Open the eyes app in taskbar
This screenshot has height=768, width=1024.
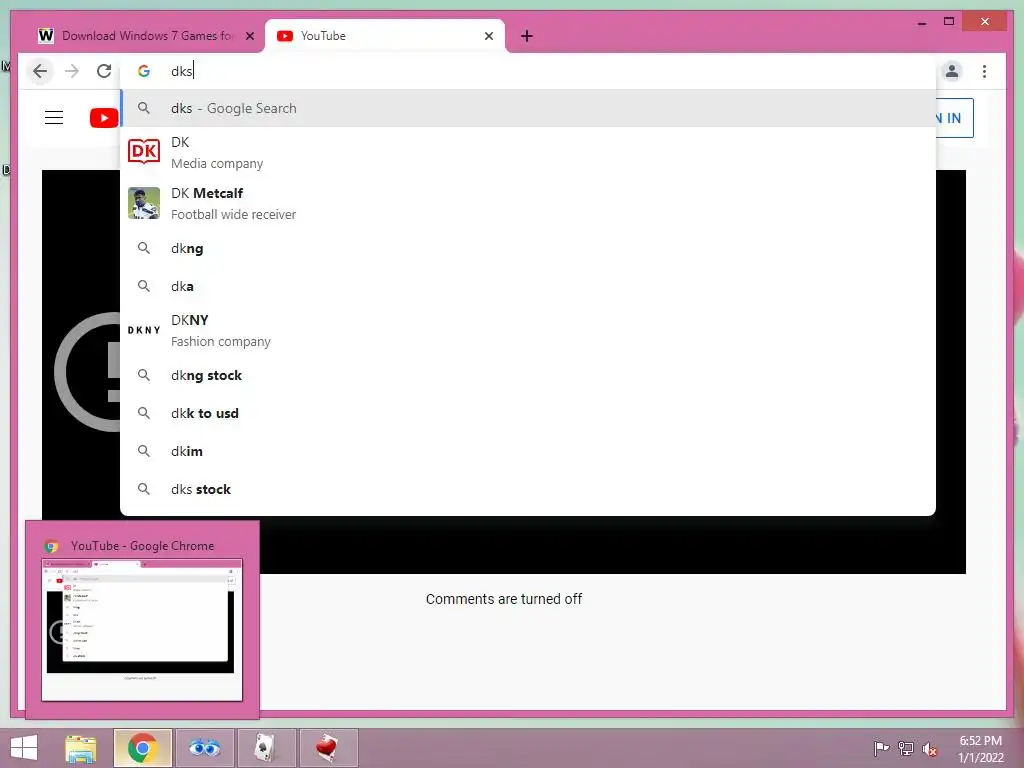pyautogui.click(x=204, y=748)
